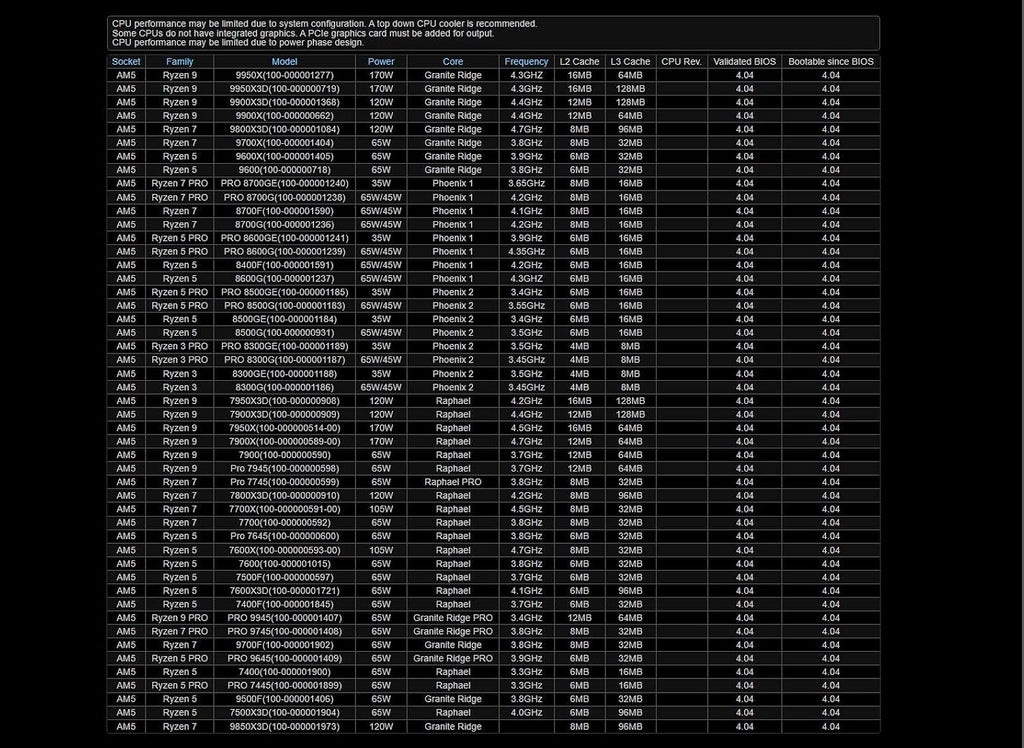
Task: Select model 7950X3D(100-000000908) cell
Action: point(285,400)
